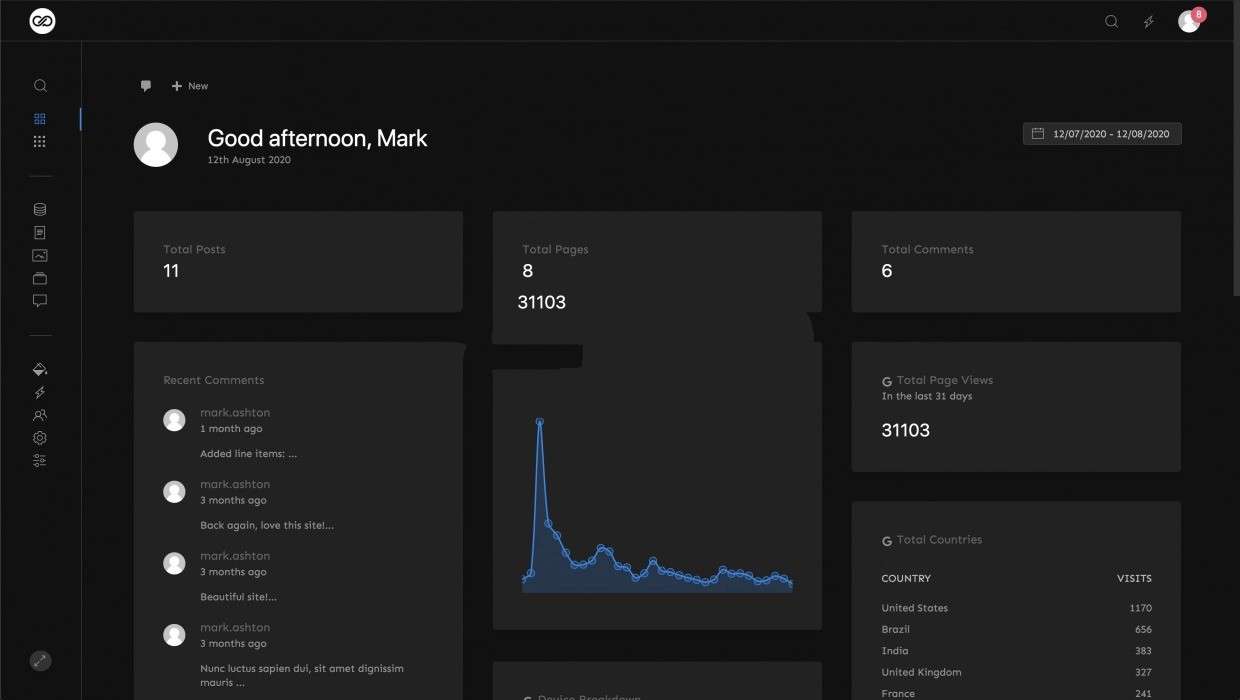Open the image media icon in sidebar
Image resolution: width=1240 pixels, height=700 pixels.
(x=40, y=256)
